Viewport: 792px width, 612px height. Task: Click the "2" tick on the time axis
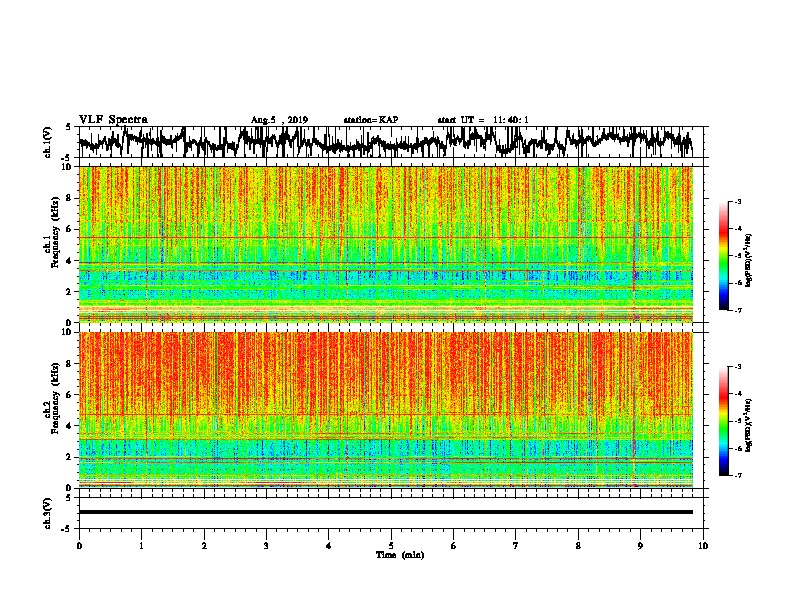[204, 546]
